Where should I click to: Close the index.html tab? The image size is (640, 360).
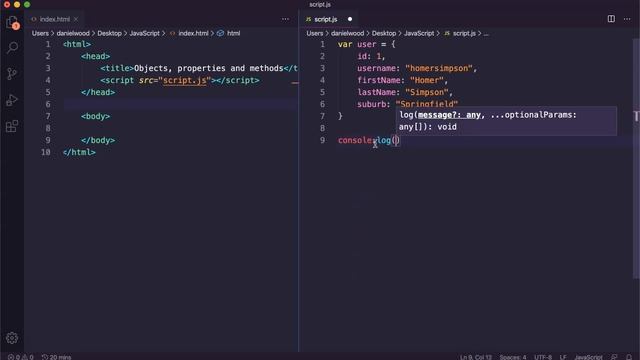tap(76, 19)
